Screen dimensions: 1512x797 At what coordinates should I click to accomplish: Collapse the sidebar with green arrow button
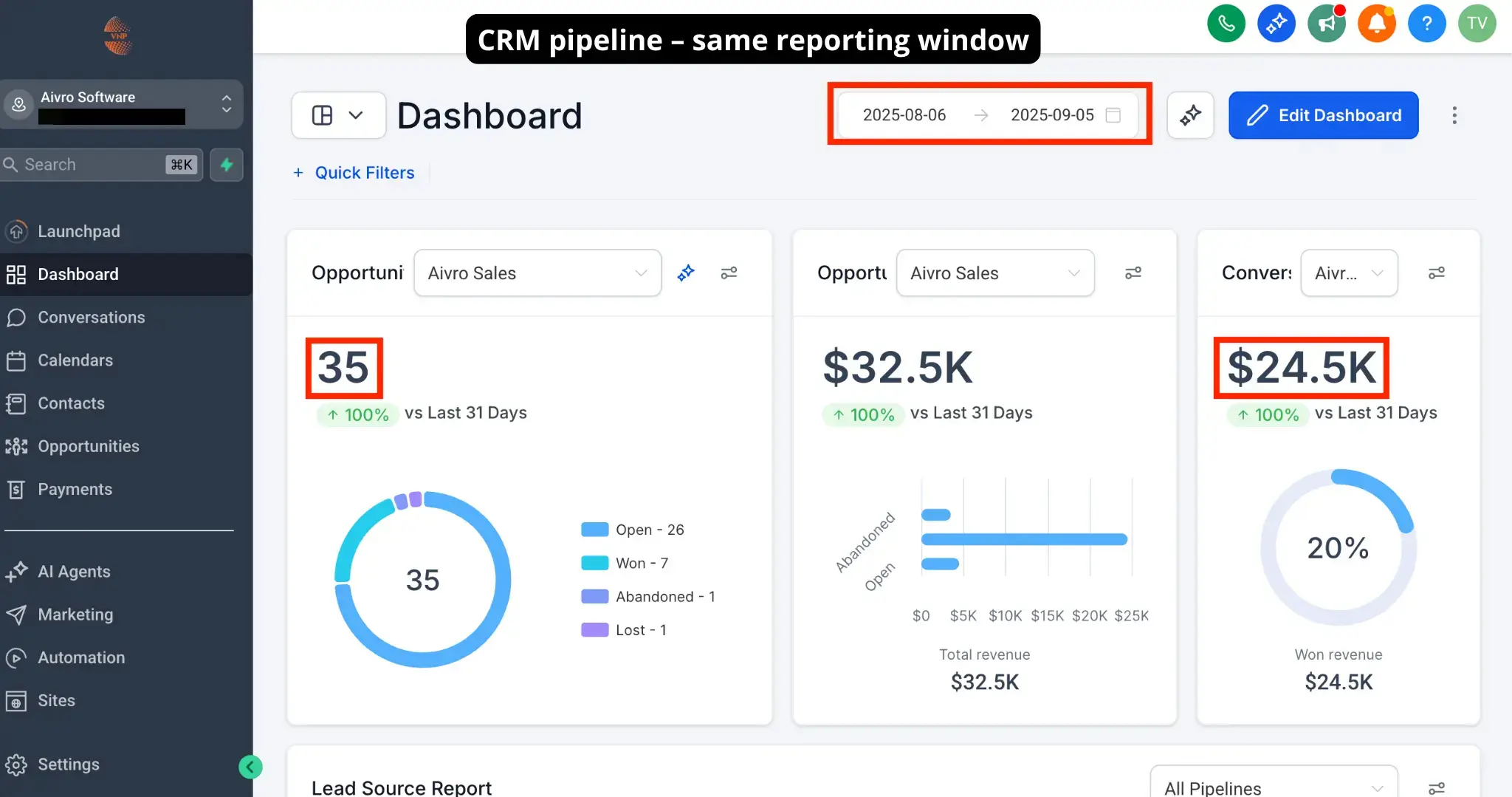click(250, 767)
